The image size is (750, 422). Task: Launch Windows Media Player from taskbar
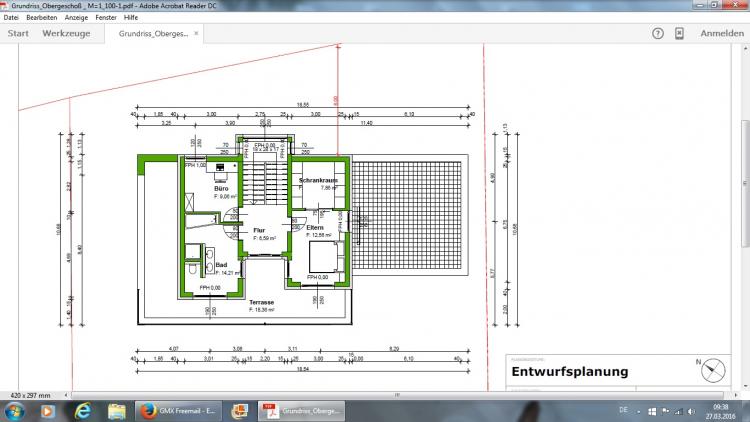(x=47, y=410)
